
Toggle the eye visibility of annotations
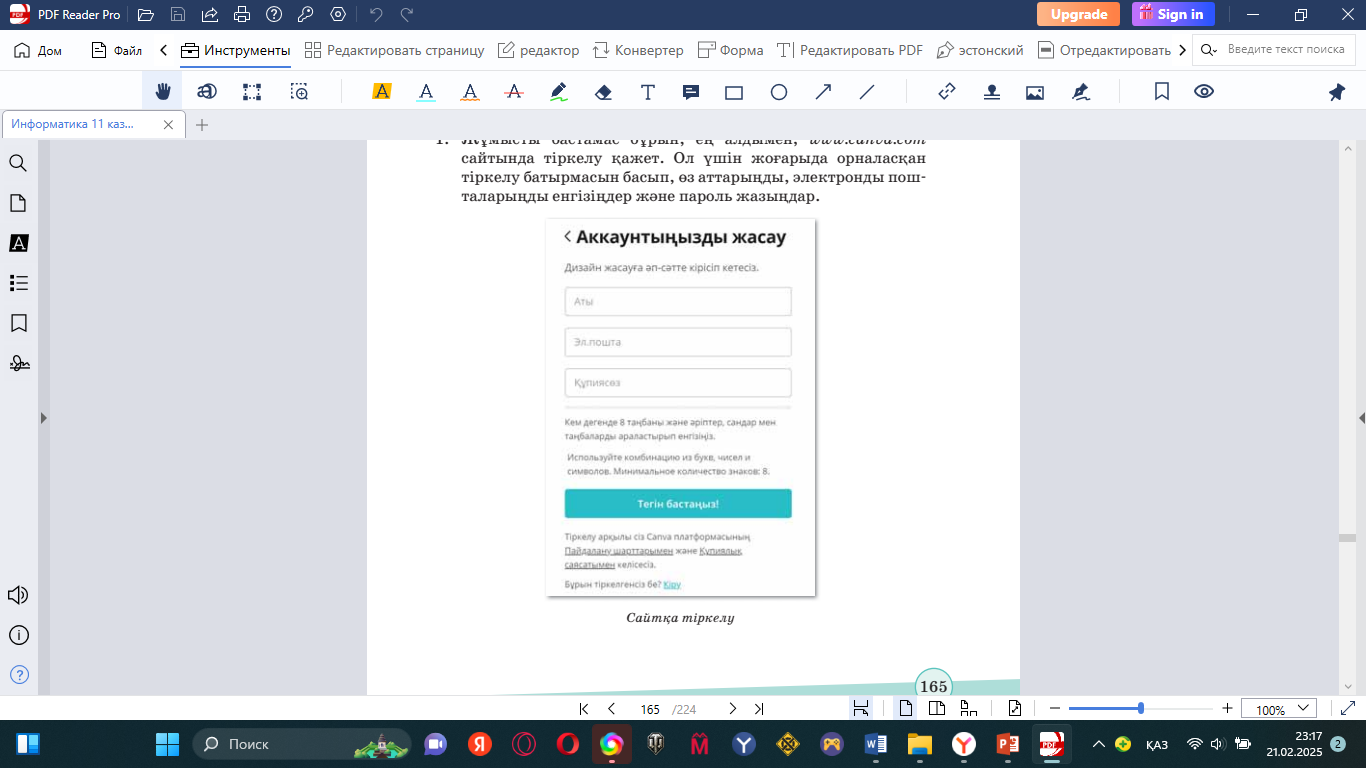(1204, 92)
